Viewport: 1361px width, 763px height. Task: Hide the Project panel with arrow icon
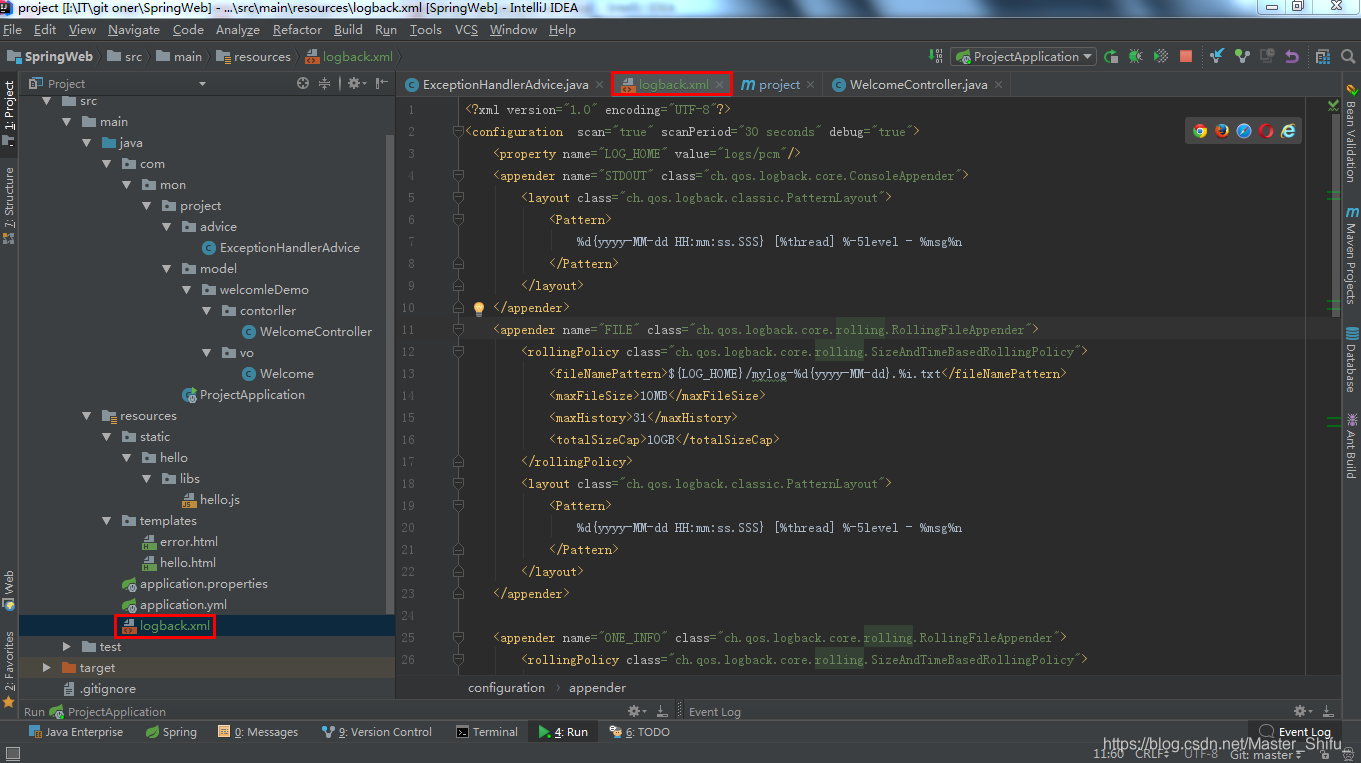coord(381,83)
